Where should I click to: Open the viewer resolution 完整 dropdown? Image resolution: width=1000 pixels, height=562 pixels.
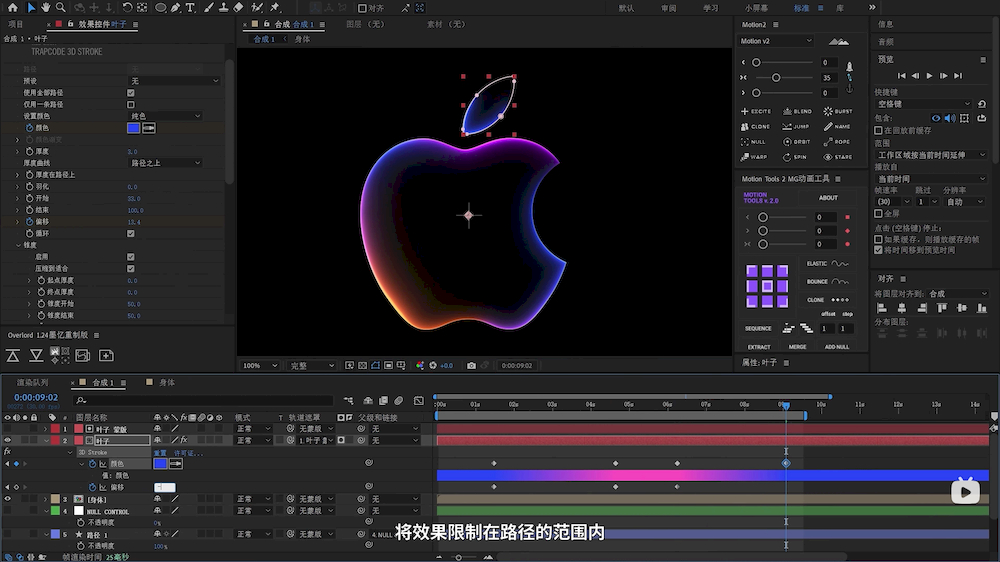tap(311, 366)
